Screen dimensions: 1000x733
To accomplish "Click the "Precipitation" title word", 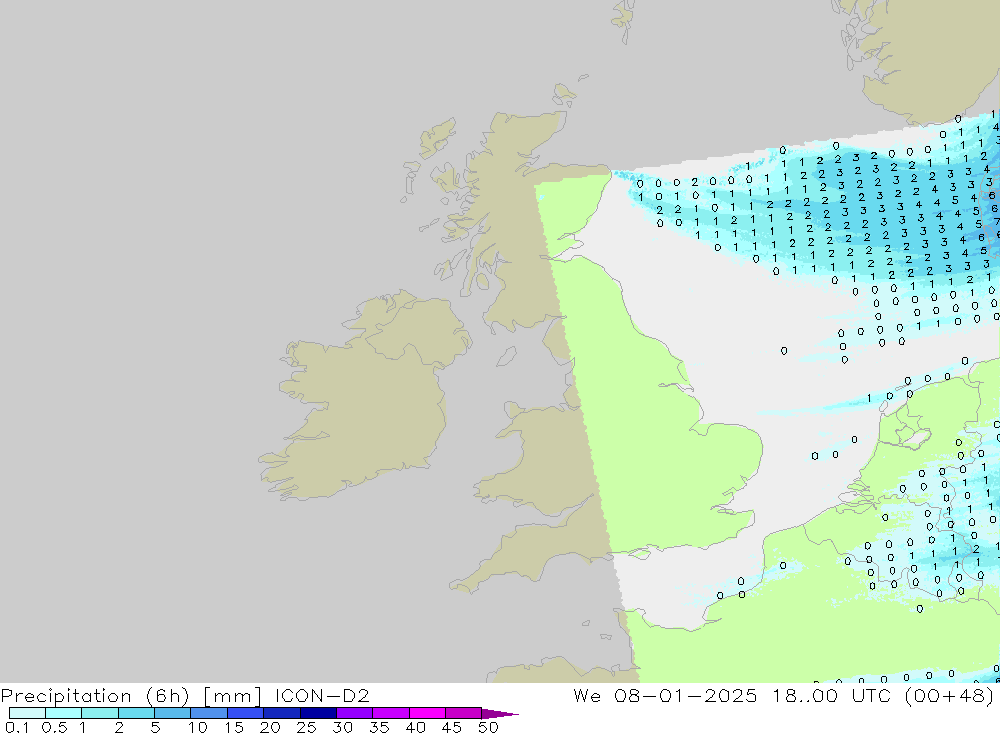I will coord(66,696).
